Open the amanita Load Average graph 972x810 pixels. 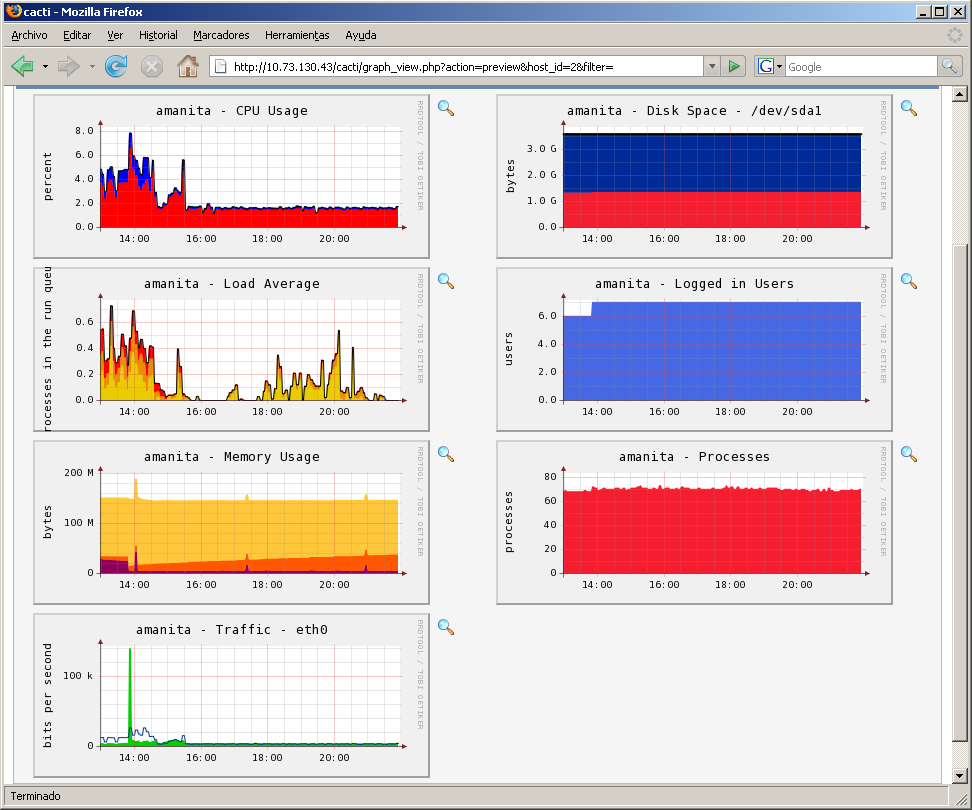pos(231,350)
